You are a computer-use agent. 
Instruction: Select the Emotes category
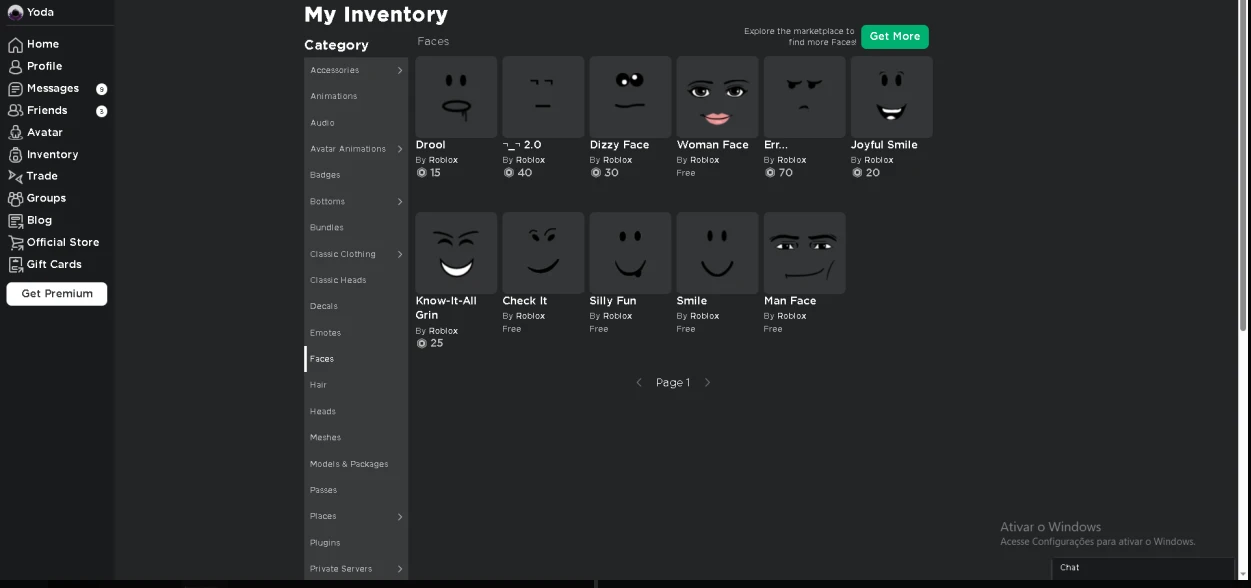(325, 333)
